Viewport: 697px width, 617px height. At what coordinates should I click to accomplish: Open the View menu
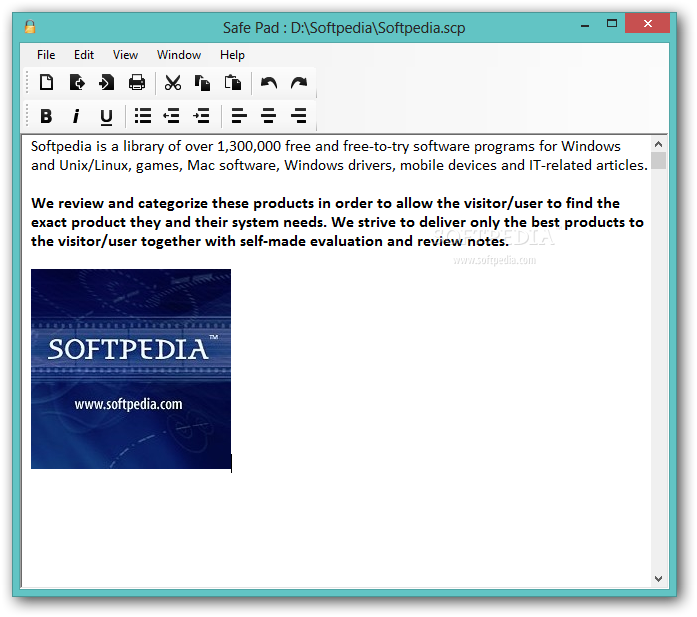[125, 55]
